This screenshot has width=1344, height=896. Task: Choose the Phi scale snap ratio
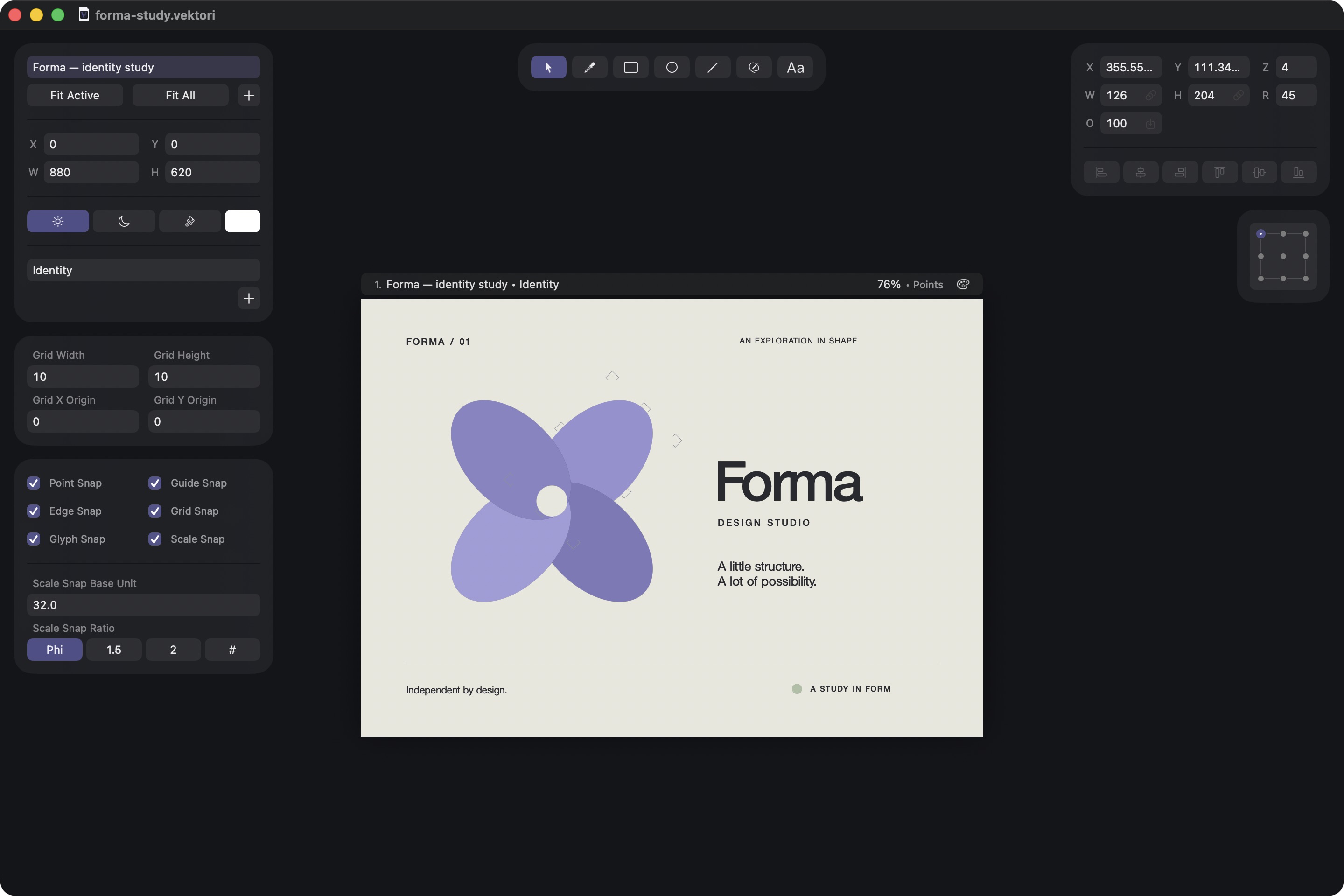pyautogui.click(x=55, y=650)
